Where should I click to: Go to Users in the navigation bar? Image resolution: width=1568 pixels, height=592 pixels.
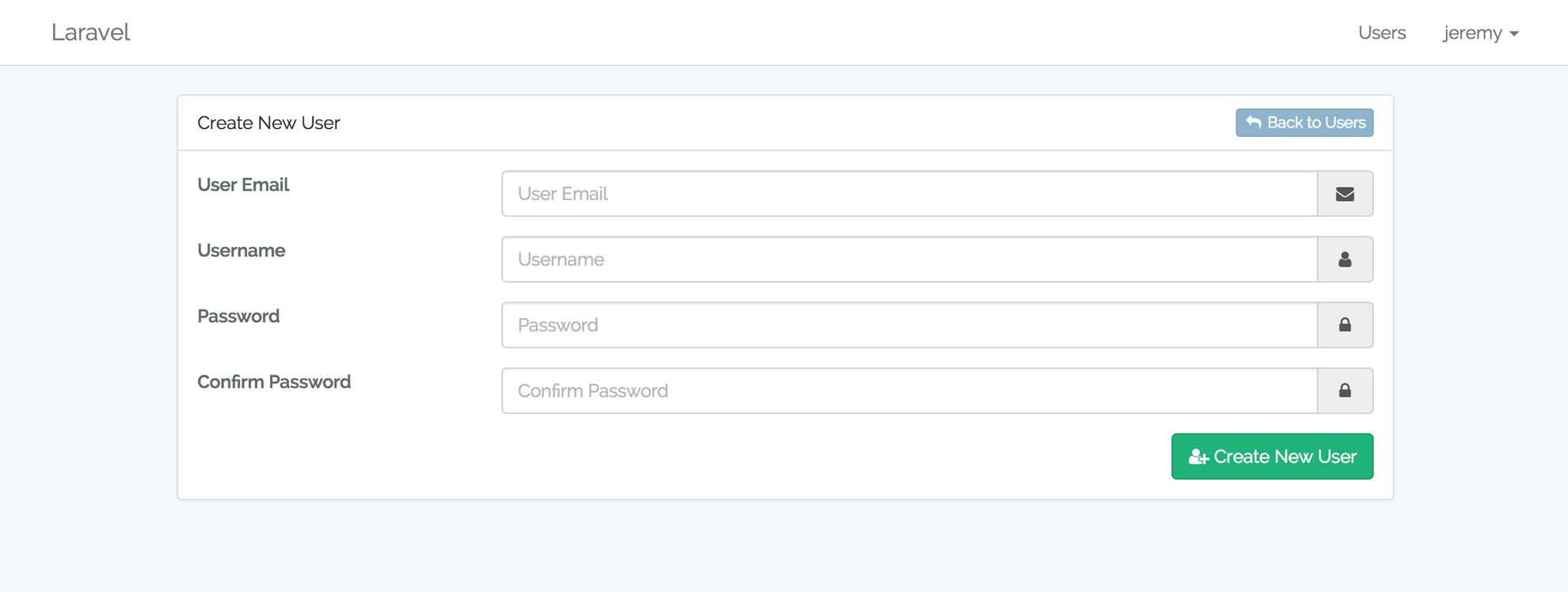(1382, 33)
